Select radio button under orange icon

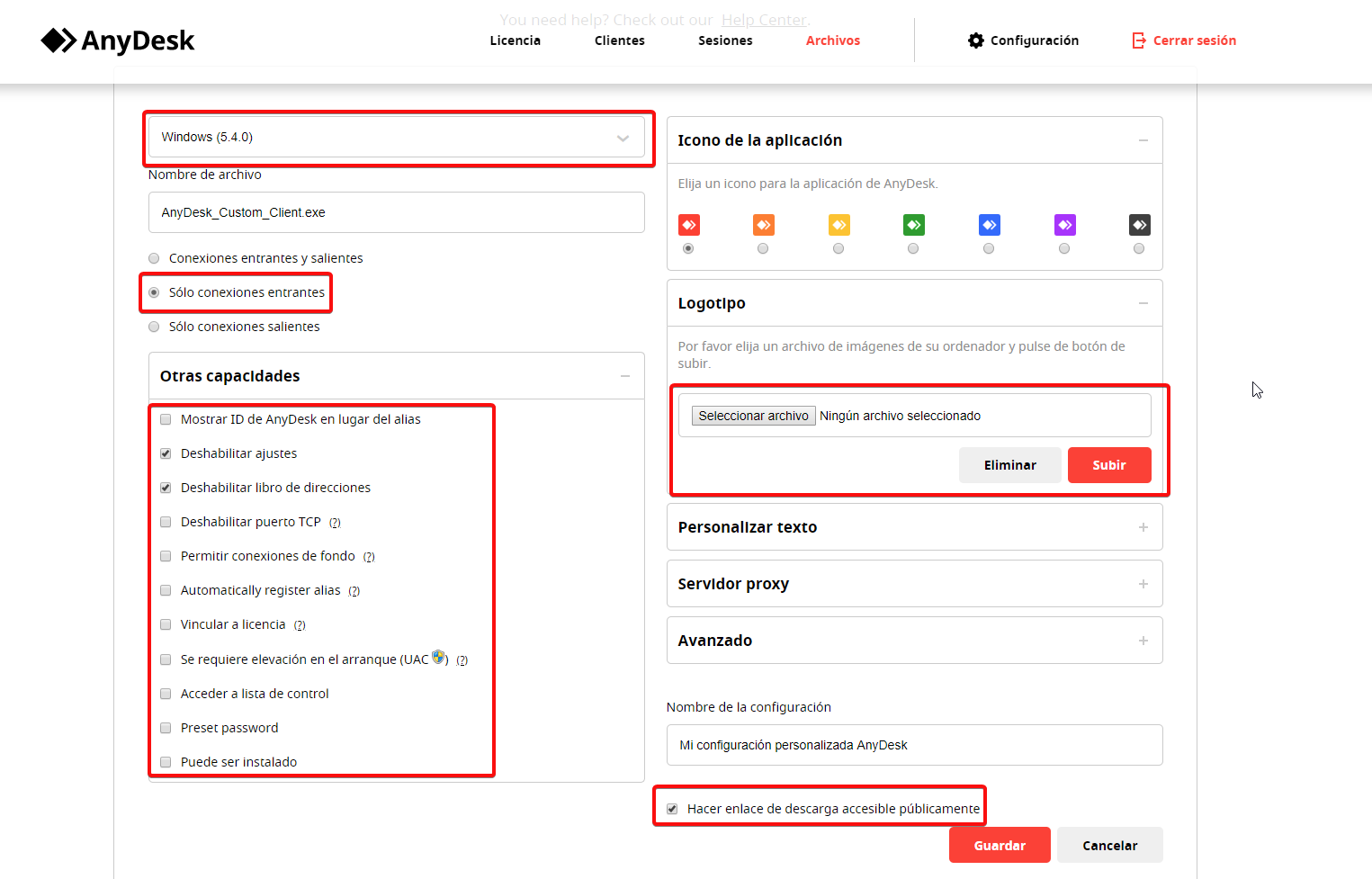point(763,248)
